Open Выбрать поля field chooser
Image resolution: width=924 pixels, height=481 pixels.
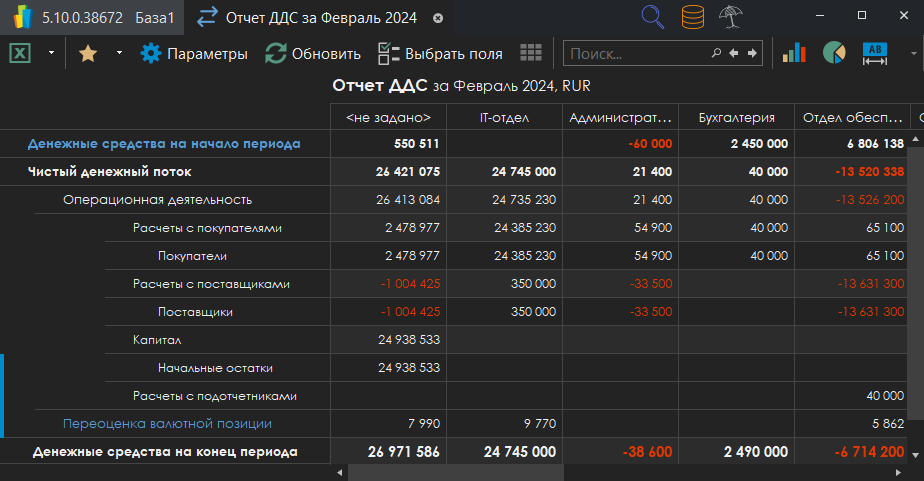point(439,54)
